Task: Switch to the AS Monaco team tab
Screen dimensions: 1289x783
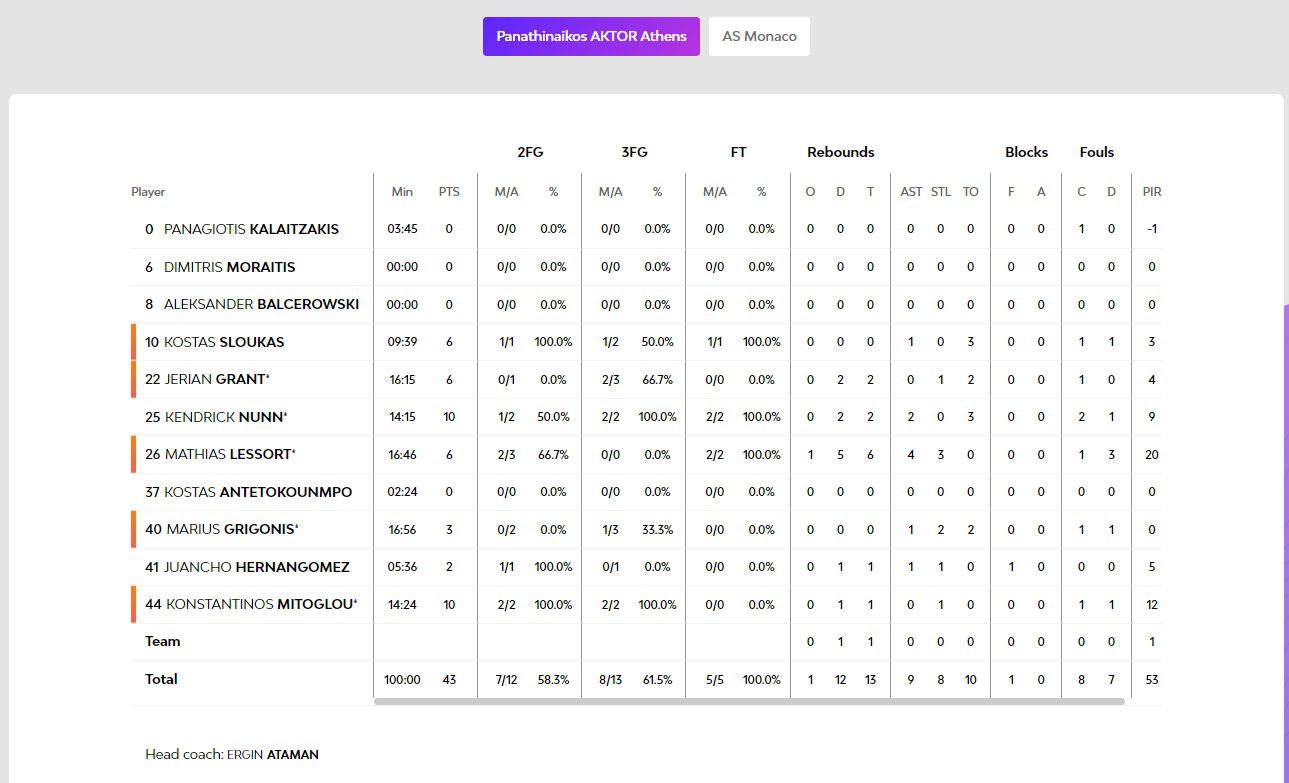Action: coord(759,37)
